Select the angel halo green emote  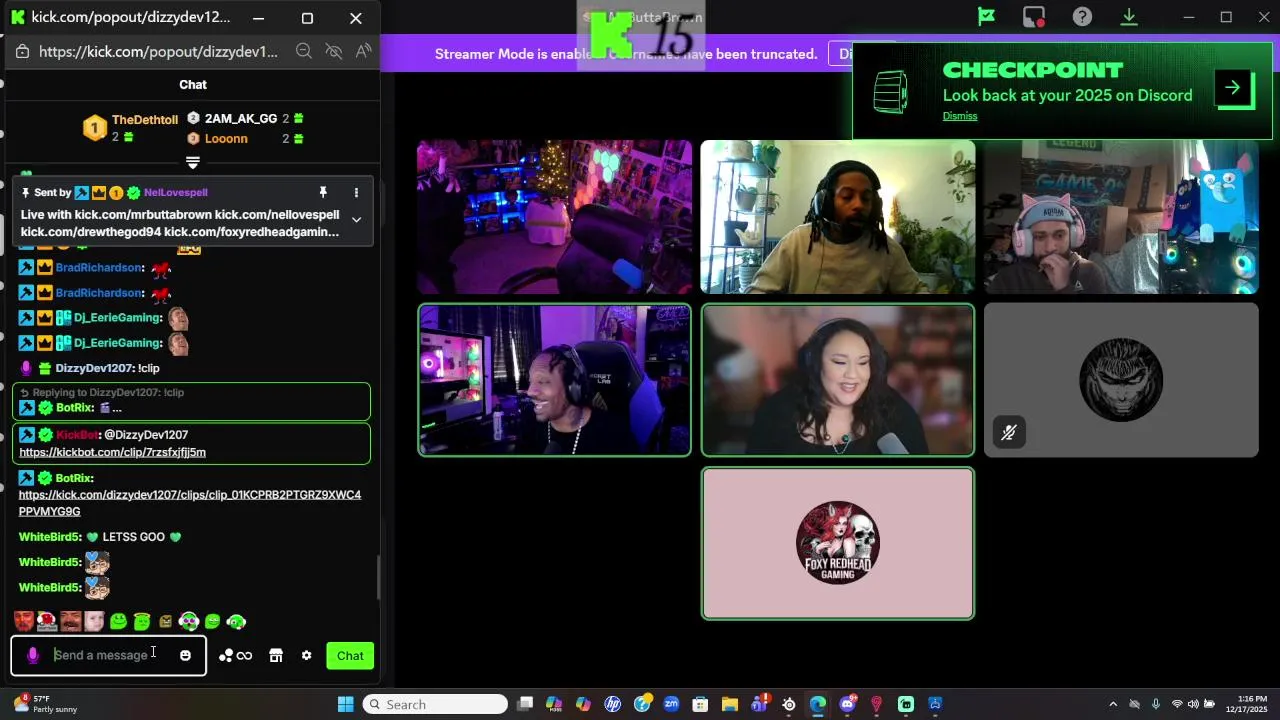[x=142, y=622]
